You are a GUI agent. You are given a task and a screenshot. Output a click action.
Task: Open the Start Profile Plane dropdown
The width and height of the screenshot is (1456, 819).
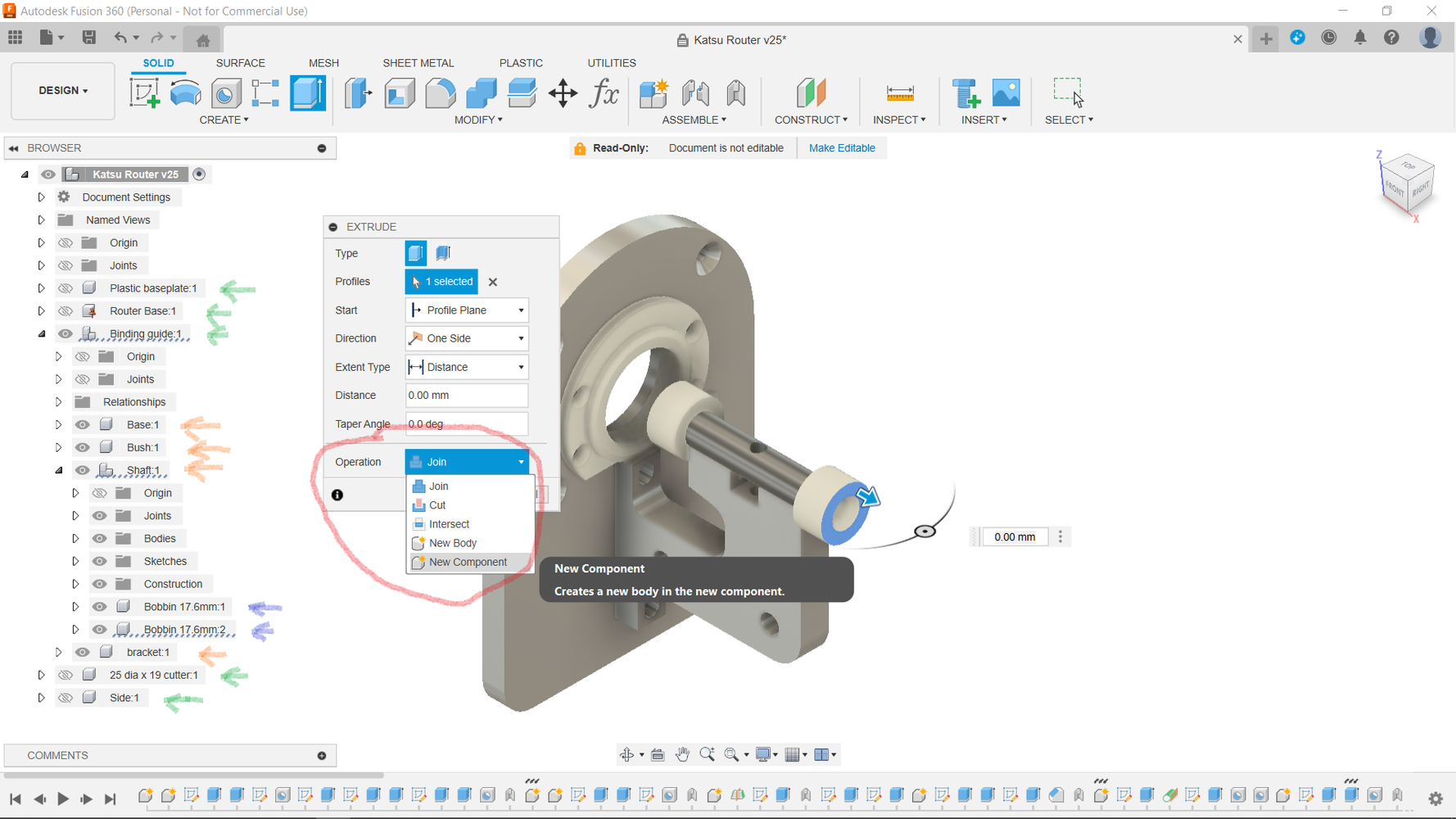pos(467,310)
